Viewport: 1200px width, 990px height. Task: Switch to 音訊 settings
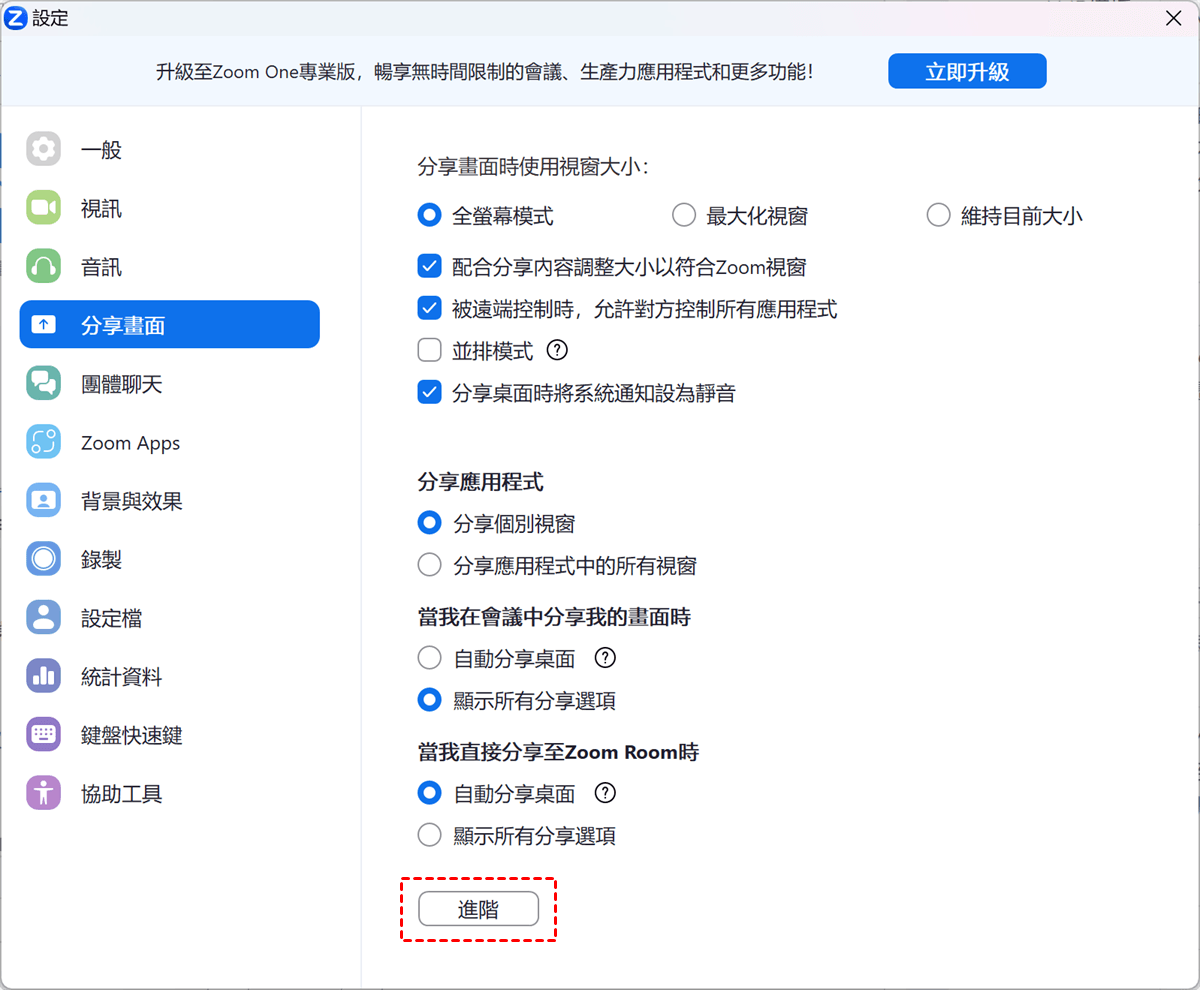click(170, 267)
